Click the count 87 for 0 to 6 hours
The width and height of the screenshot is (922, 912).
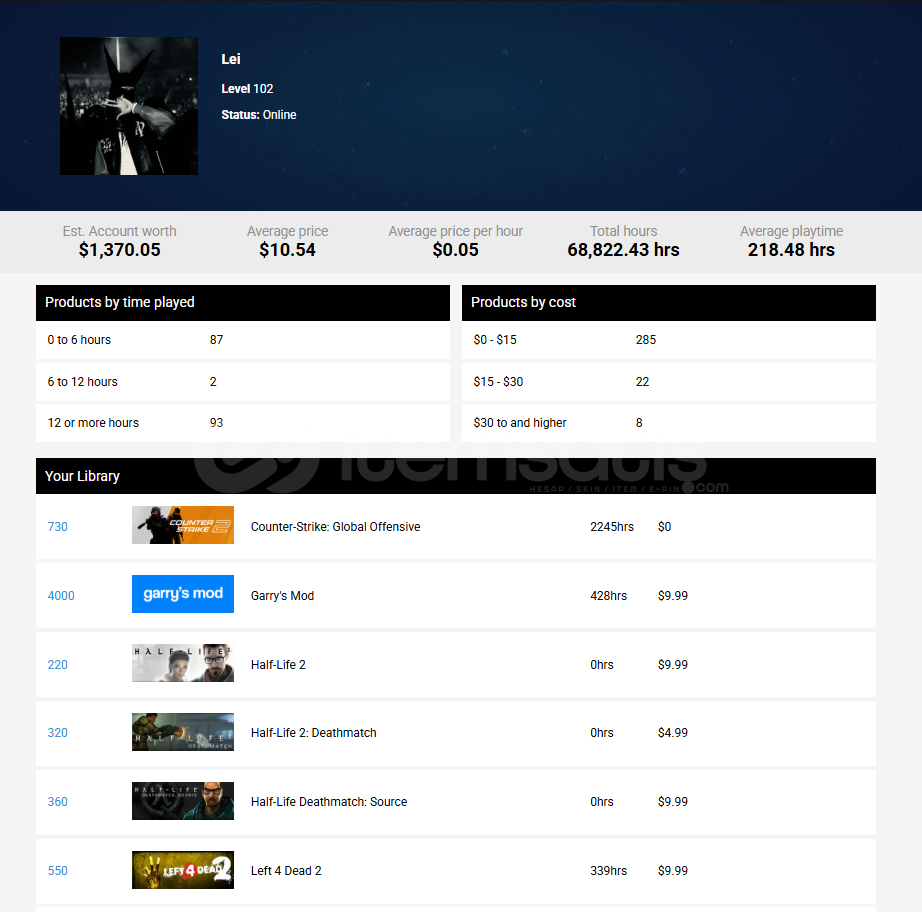(x=216, y=340)
